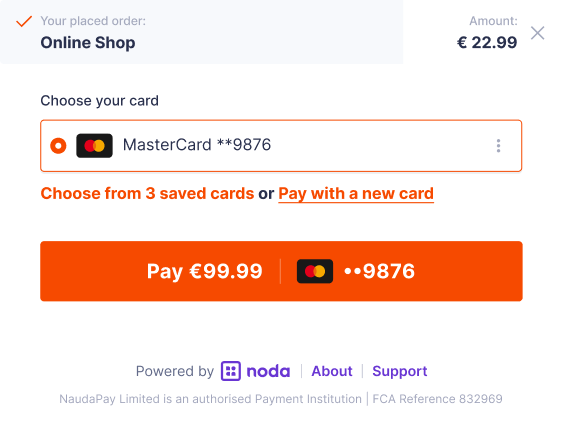
Task: Click MasterCard logo inside the pay button
Action: coord(315,271)
